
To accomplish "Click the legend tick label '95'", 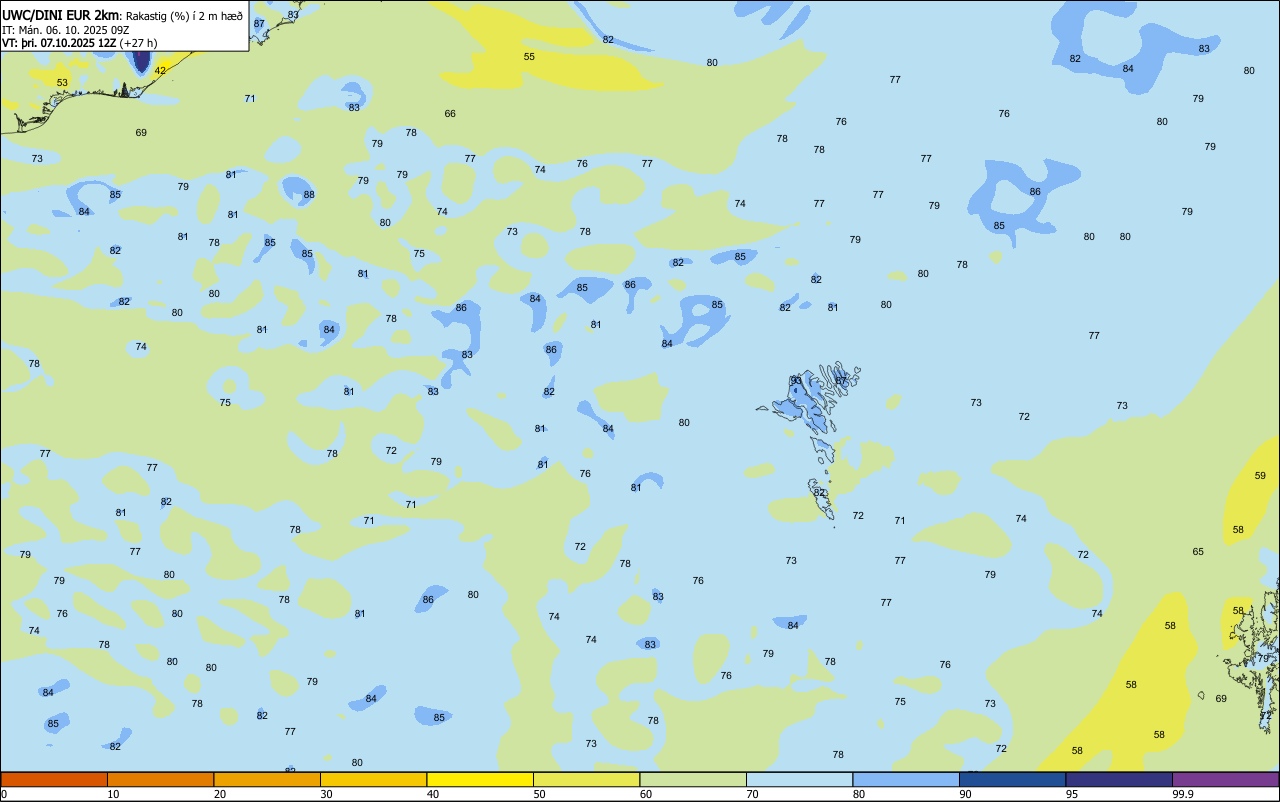I will tap(1072, 794).
